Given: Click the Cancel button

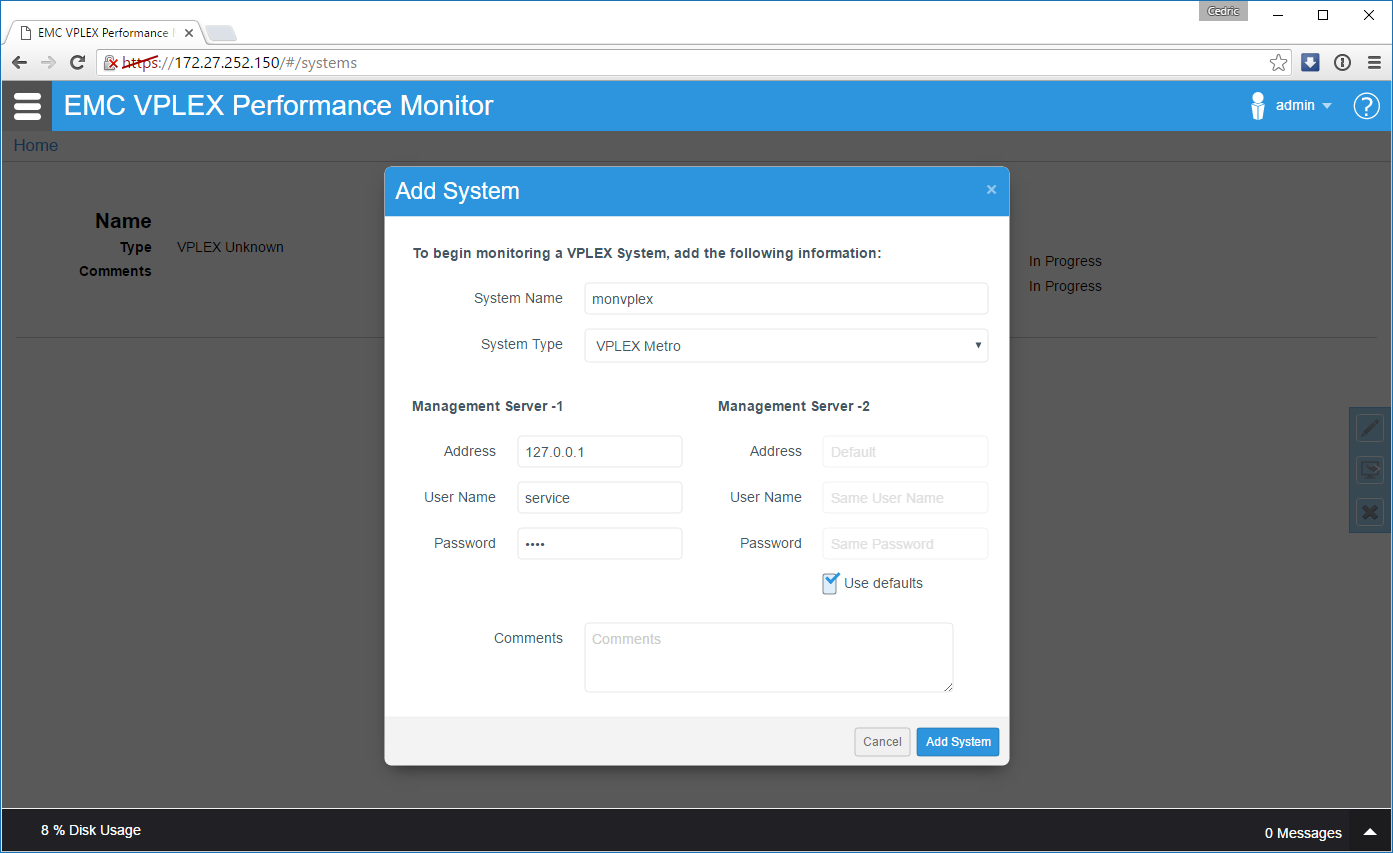Looking at the screenshot, I should click(x=882, y=742).
